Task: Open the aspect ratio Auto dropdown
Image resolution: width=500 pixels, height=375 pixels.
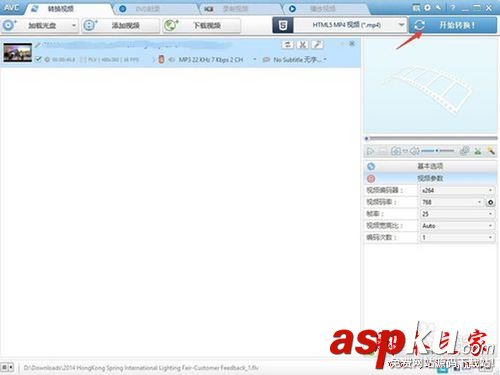Action: tap(457, 226)
